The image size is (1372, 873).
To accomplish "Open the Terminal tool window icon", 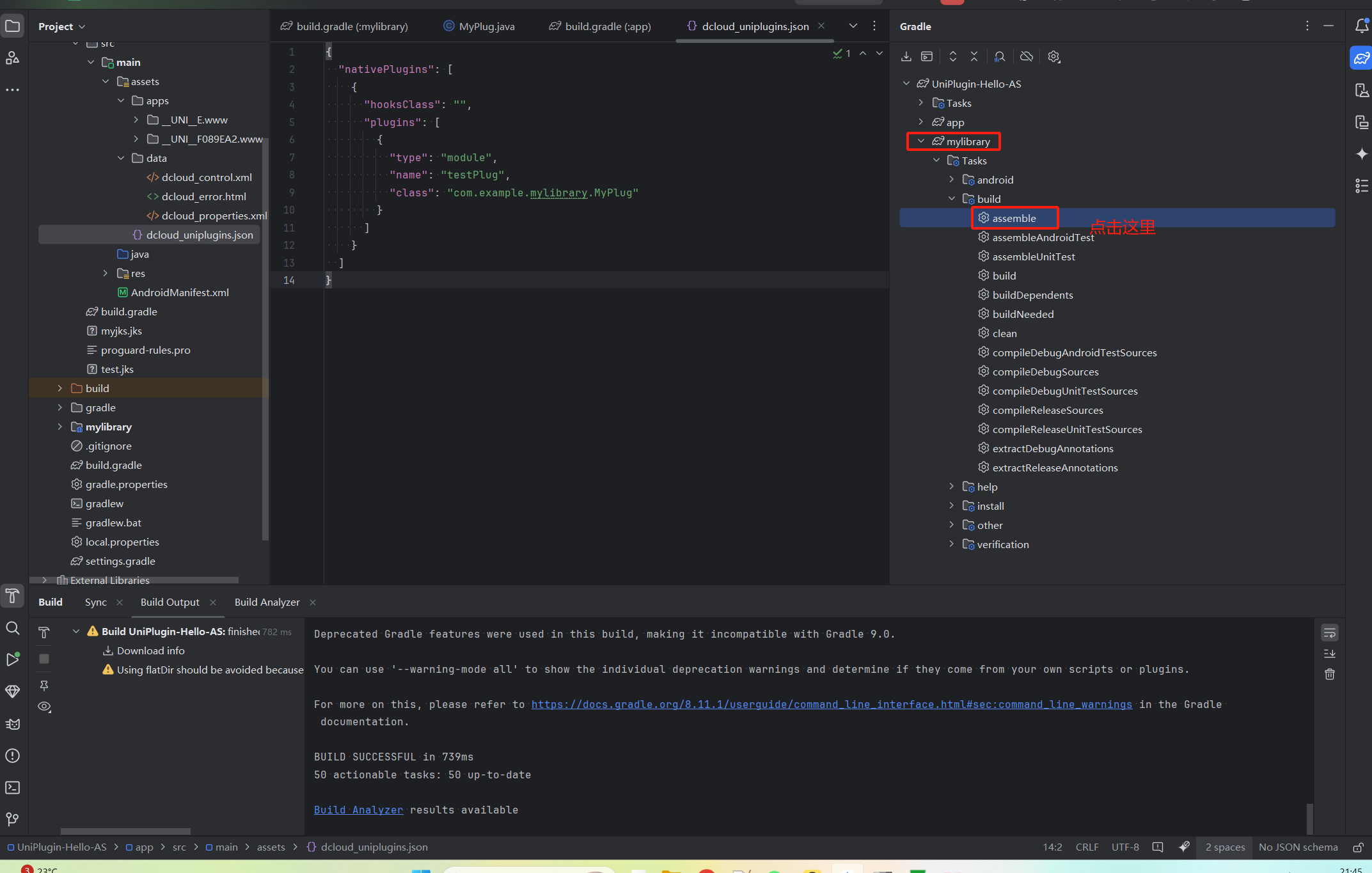I will 13,787.
